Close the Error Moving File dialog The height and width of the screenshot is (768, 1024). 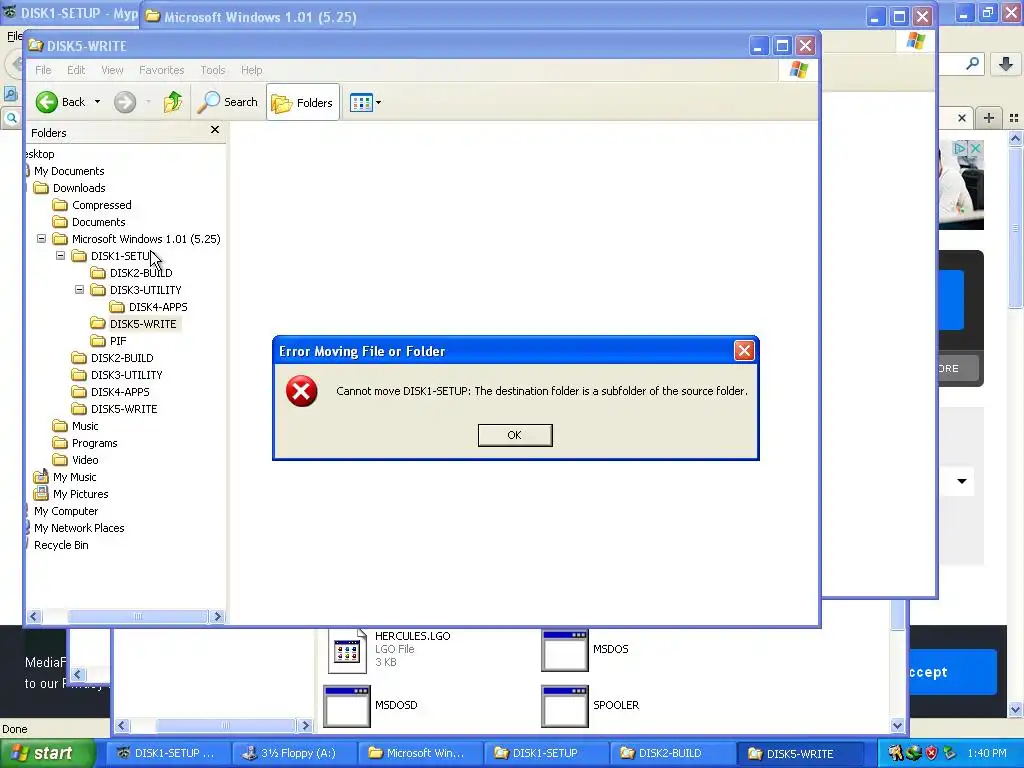coord(744,351)
